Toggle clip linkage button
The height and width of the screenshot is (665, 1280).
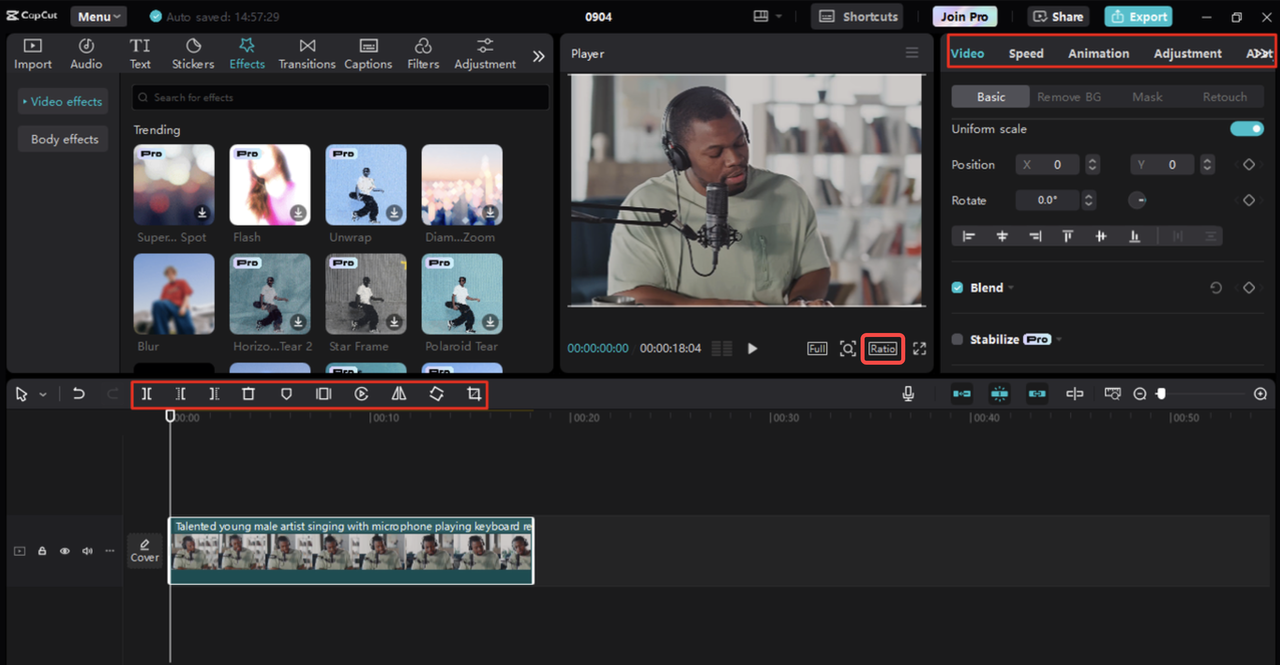point(1037,394)
